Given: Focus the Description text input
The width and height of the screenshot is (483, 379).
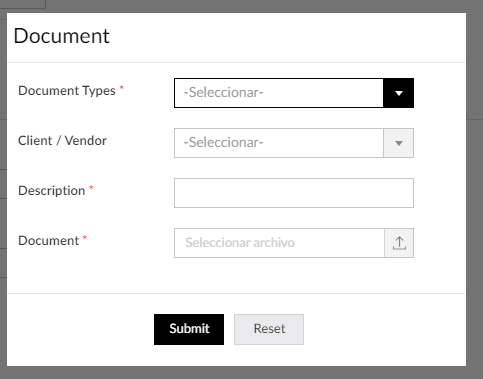Looking at the screenshot, I should [x=294, y=193].
